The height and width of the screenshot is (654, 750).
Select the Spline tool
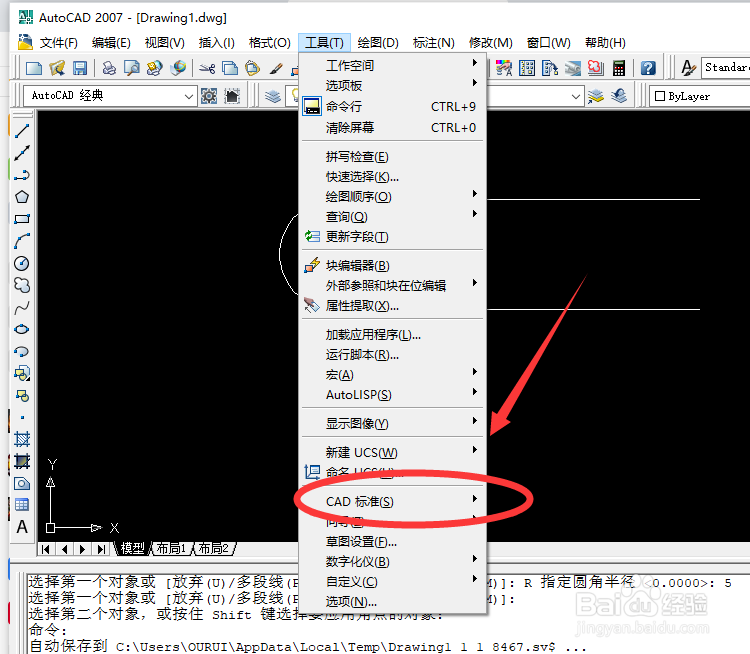click(x=22, y=308)
